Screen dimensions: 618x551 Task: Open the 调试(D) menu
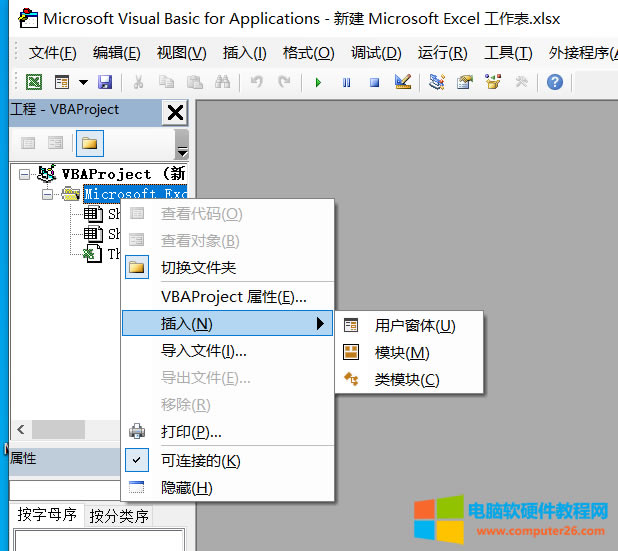point(376,53)
